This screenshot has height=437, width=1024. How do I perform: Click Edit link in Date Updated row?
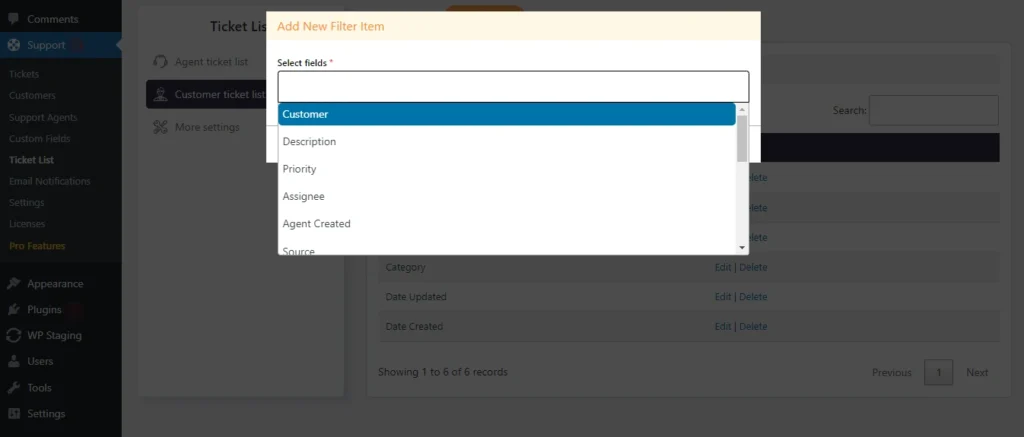pos(723,297)
